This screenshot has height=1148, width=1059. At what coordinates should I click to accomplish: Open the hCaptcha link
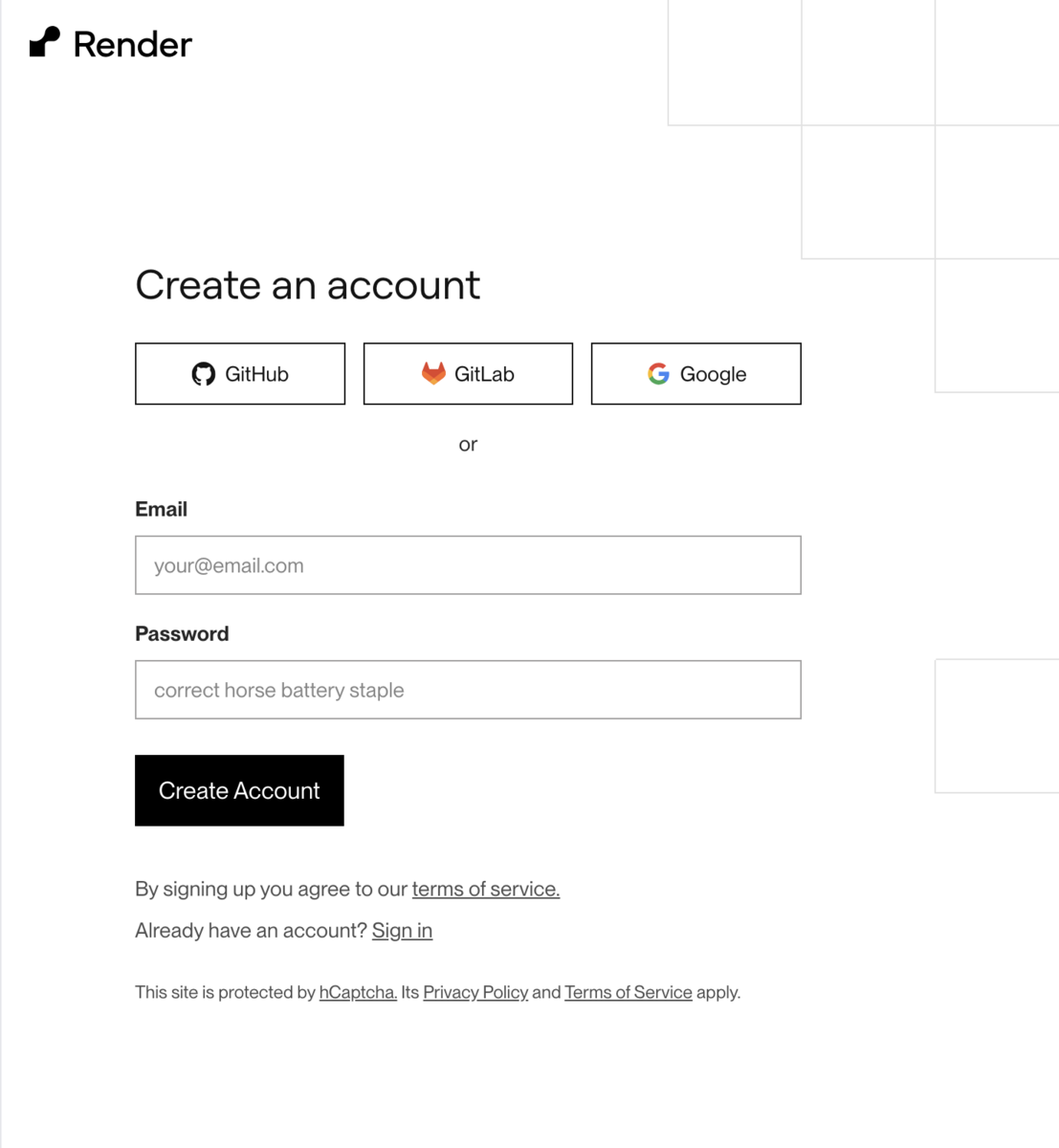click(x=358, y=992)
